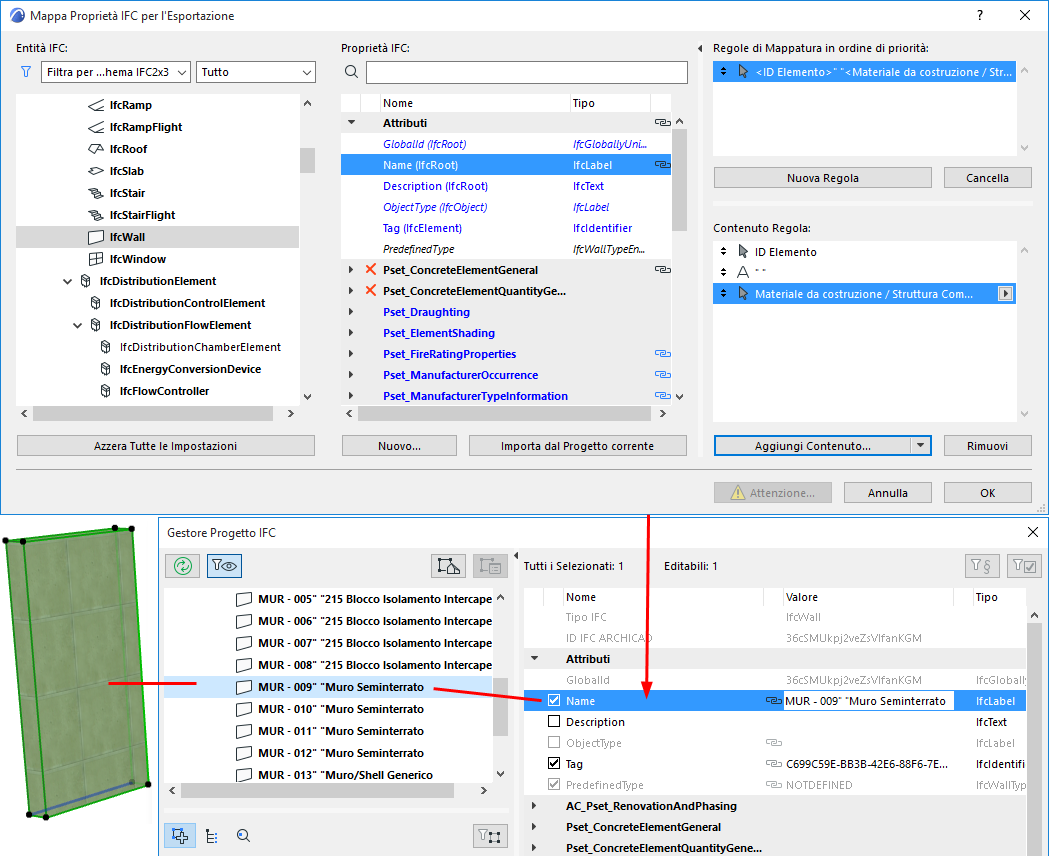Viewport: 1049px width, 856px height.
Task: Confirm with the OK button
Action: 987,493
